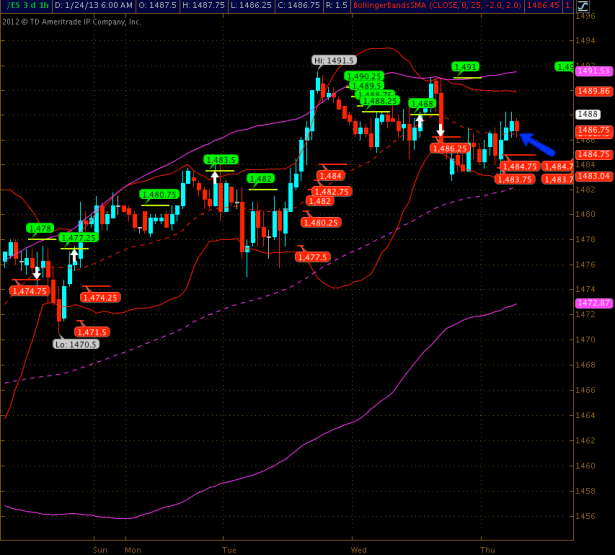The image size is (615, 555).
Task: Select the Lo: 1470.5 low price bubble
Action: [77, 343]
